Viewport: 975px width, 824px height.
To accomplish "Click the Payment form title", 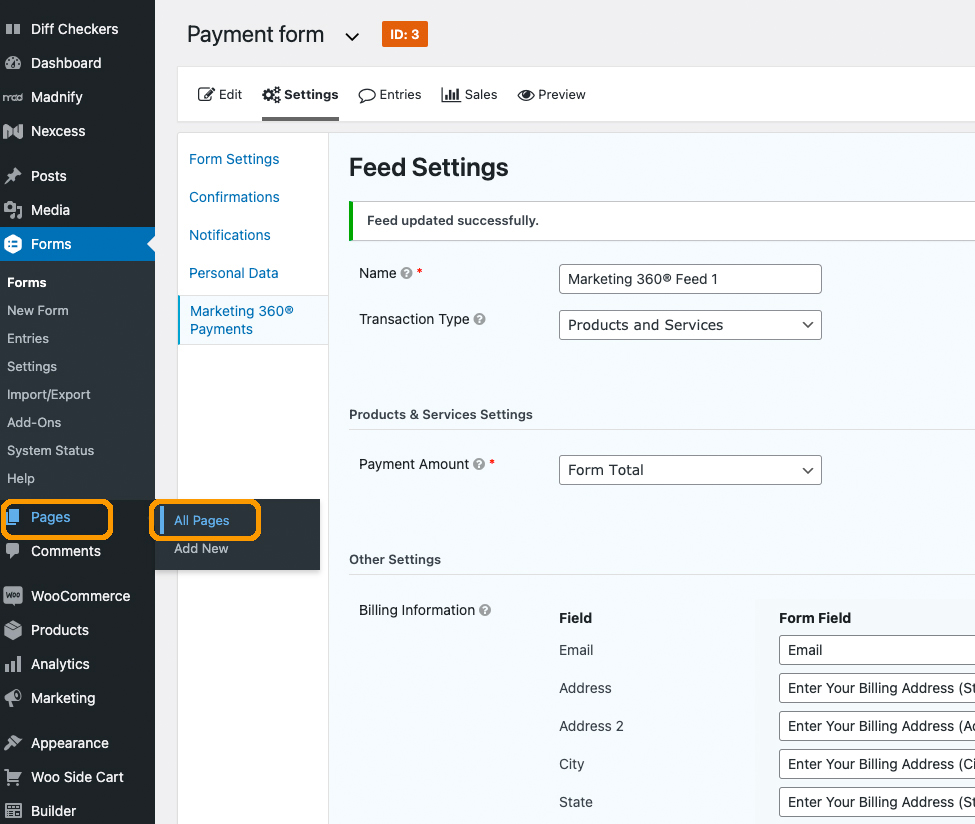I will pyautogui.click(x=256, y=34).
